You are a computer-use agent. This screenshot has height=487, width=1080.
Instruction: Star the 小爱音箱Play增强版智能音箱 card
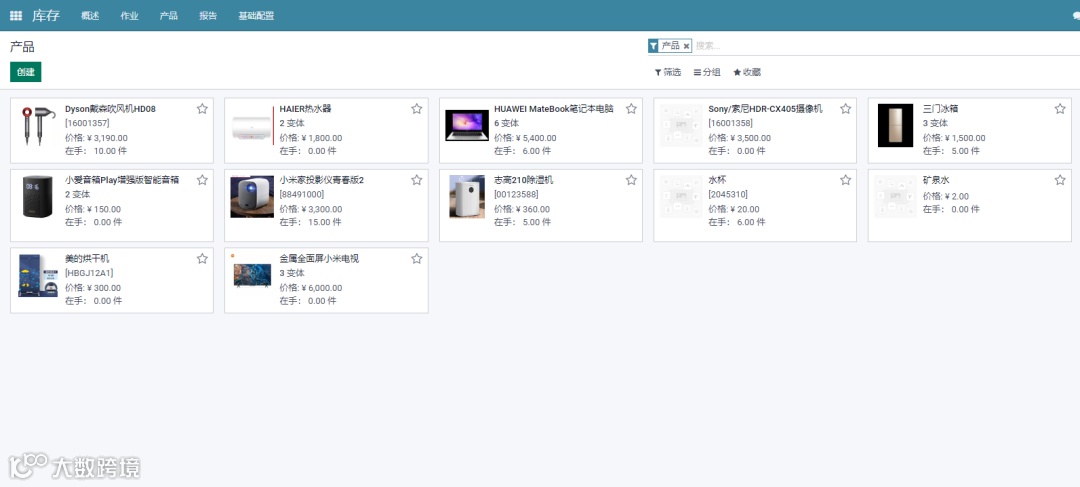pos(202,180)
